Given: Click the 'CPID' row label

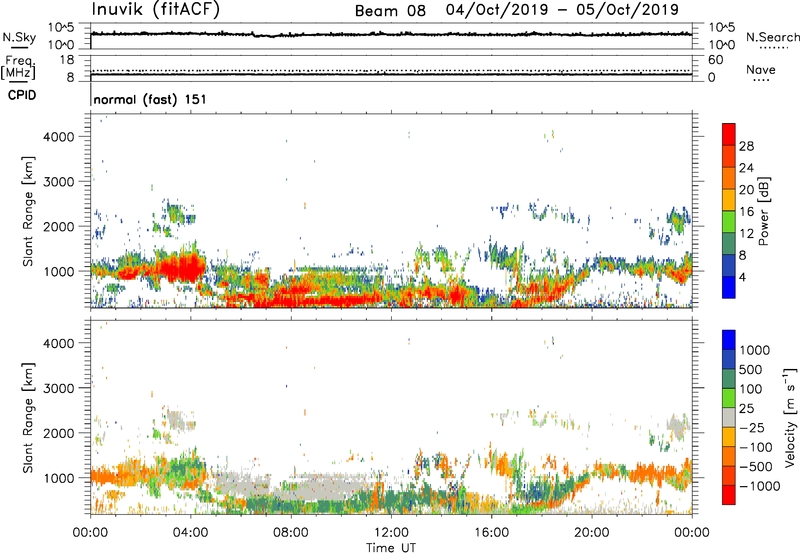Looking at the screenshot, I should point(22,95).
